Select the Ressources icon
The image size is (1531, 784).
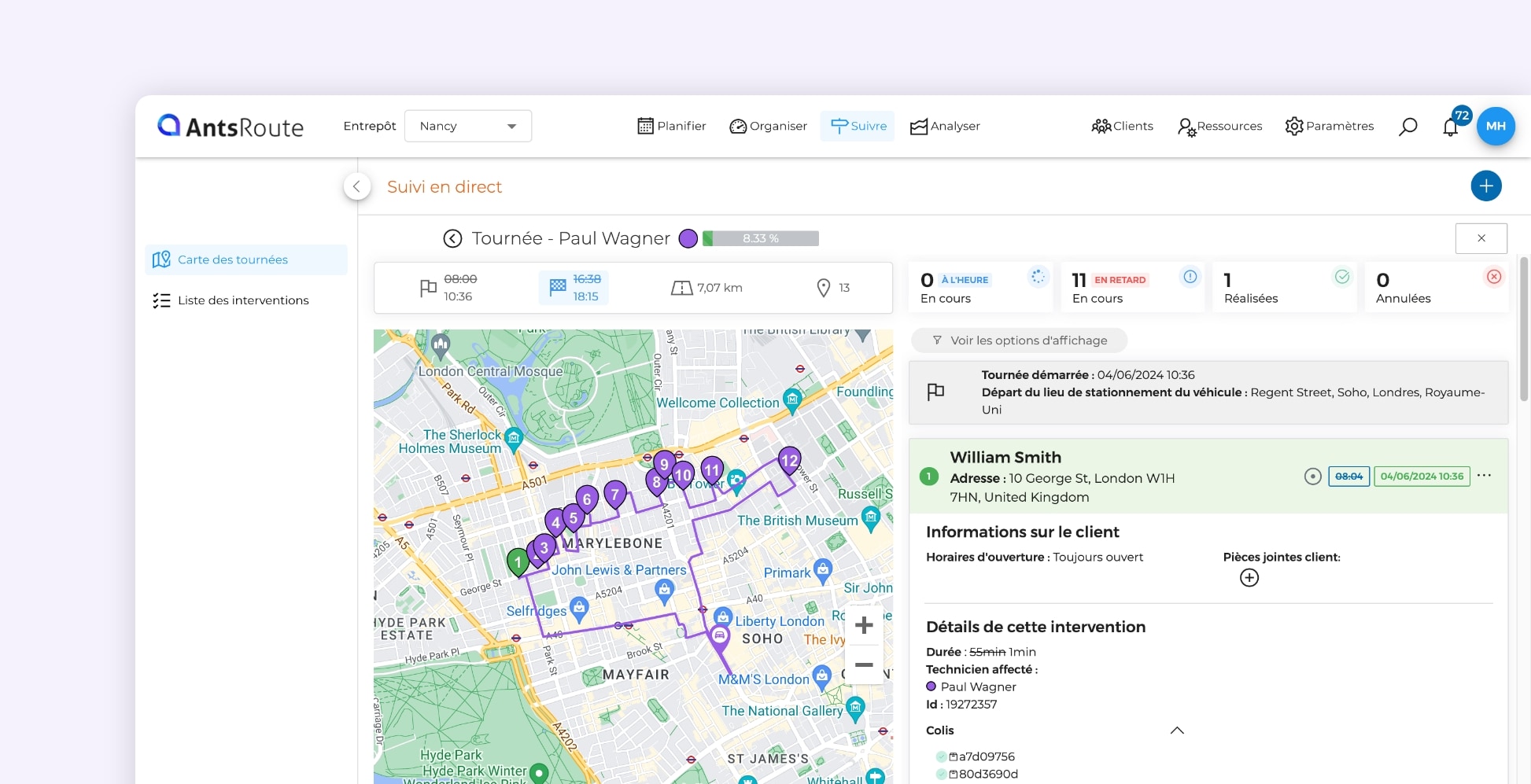point(1186,126)
